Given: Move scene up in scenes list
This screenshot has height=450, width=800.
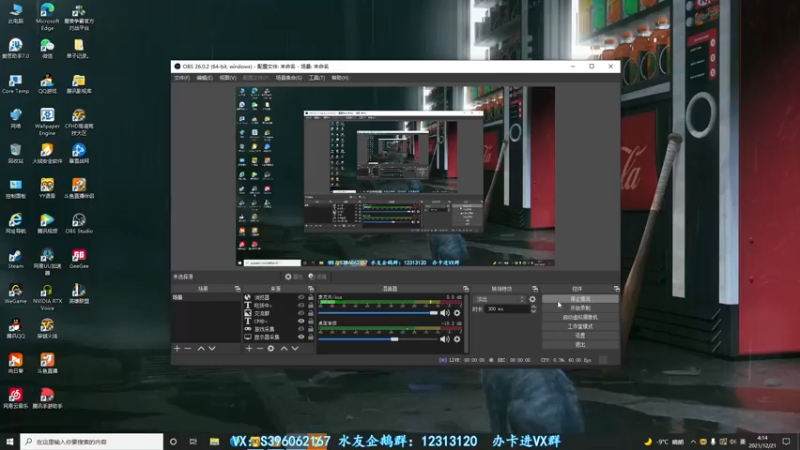Looking at the screenshot, I should pos(201,348).
